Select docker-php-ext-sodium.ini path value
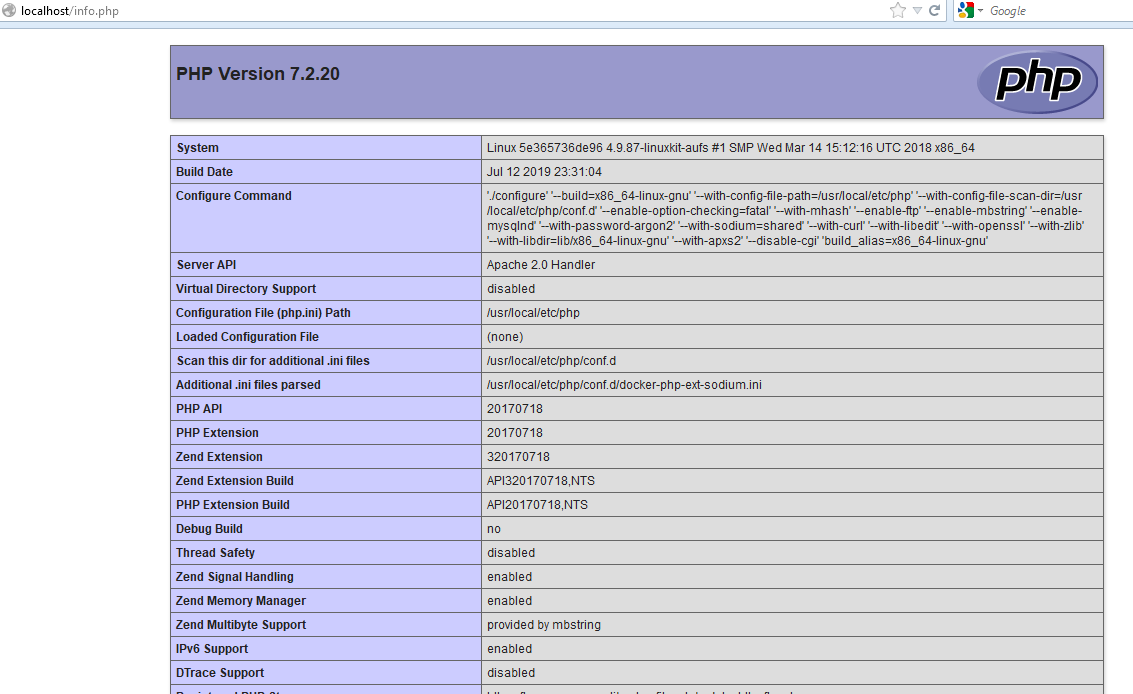The width and height of the screenshot is (1133, 694). click(x=624, y=385)
